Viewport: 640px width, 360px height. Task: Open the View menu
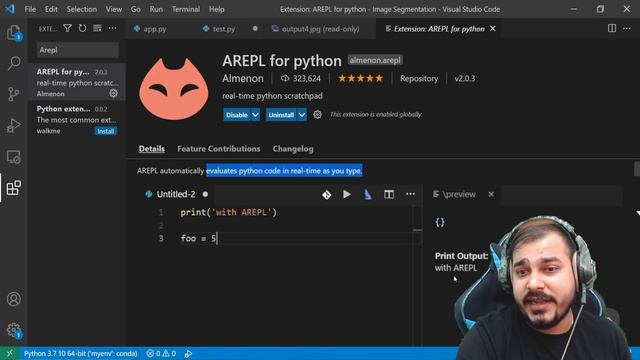click(114, 9)
